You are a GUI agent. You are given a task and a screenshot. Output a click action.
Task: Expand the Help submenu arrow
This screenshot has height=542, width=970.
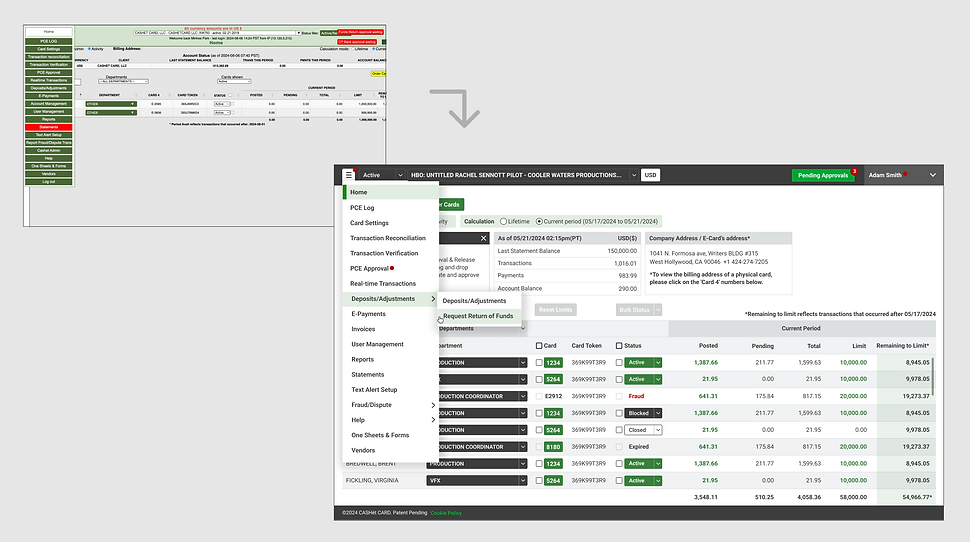433,420
